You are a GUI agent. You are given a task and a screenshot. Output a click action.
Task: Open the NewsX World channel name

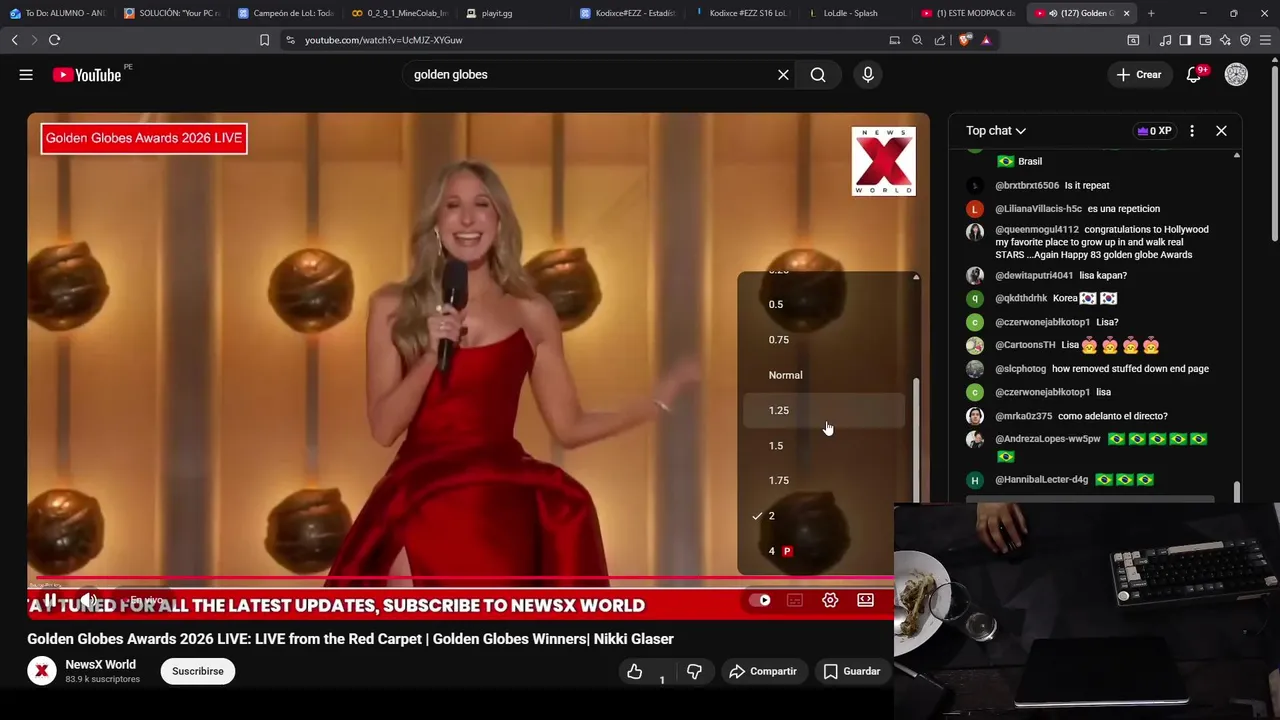(100, 664)
